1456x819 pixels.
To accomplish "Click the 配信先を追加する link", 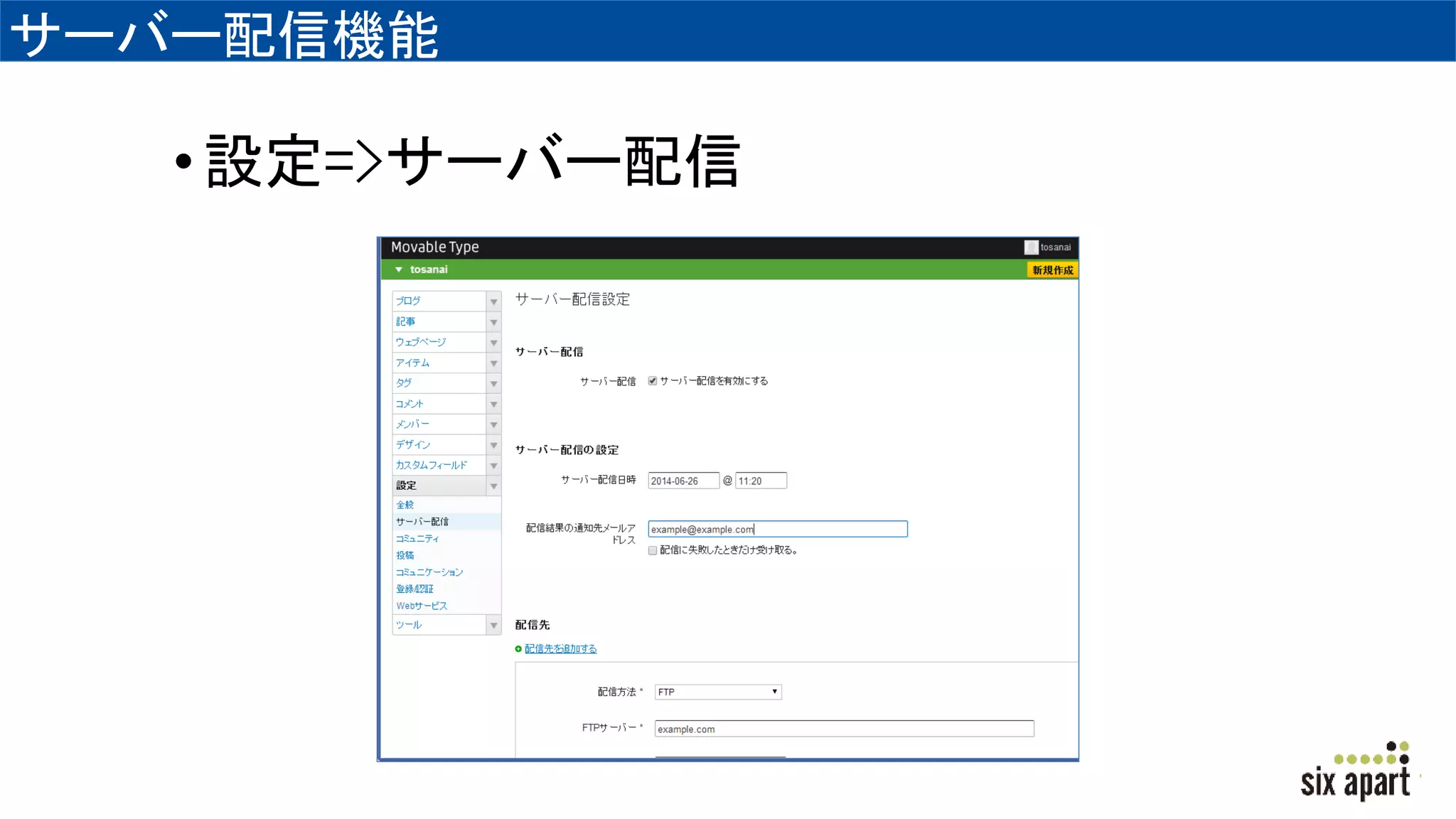I will pyautogui.click(x=561, y=648).
